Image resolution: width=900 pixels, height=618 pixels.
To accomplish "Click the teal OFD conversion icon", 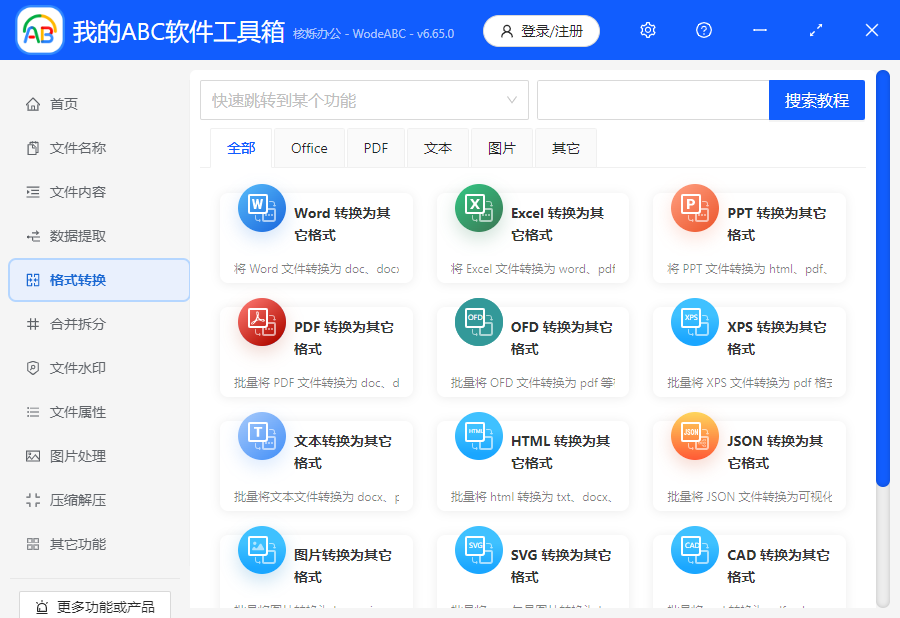I will tap(479, 322).
